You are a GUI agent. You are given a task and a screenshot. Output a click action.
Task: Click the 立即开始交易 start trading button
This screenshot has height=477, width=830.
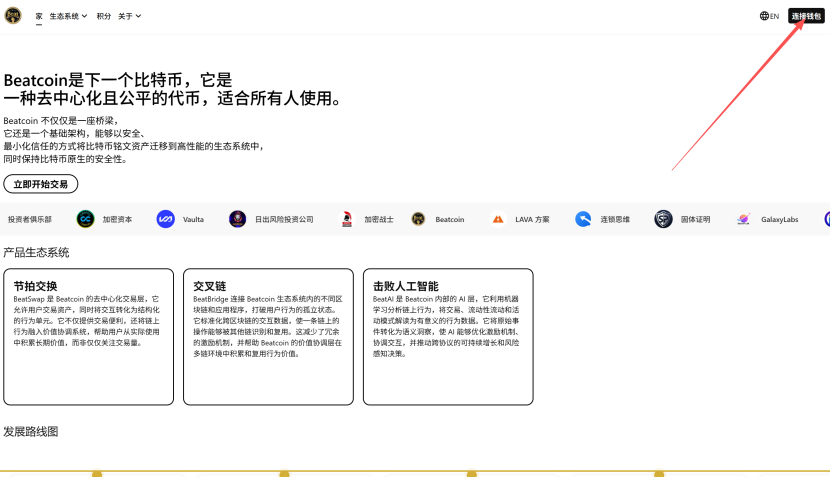click(41, 184)
